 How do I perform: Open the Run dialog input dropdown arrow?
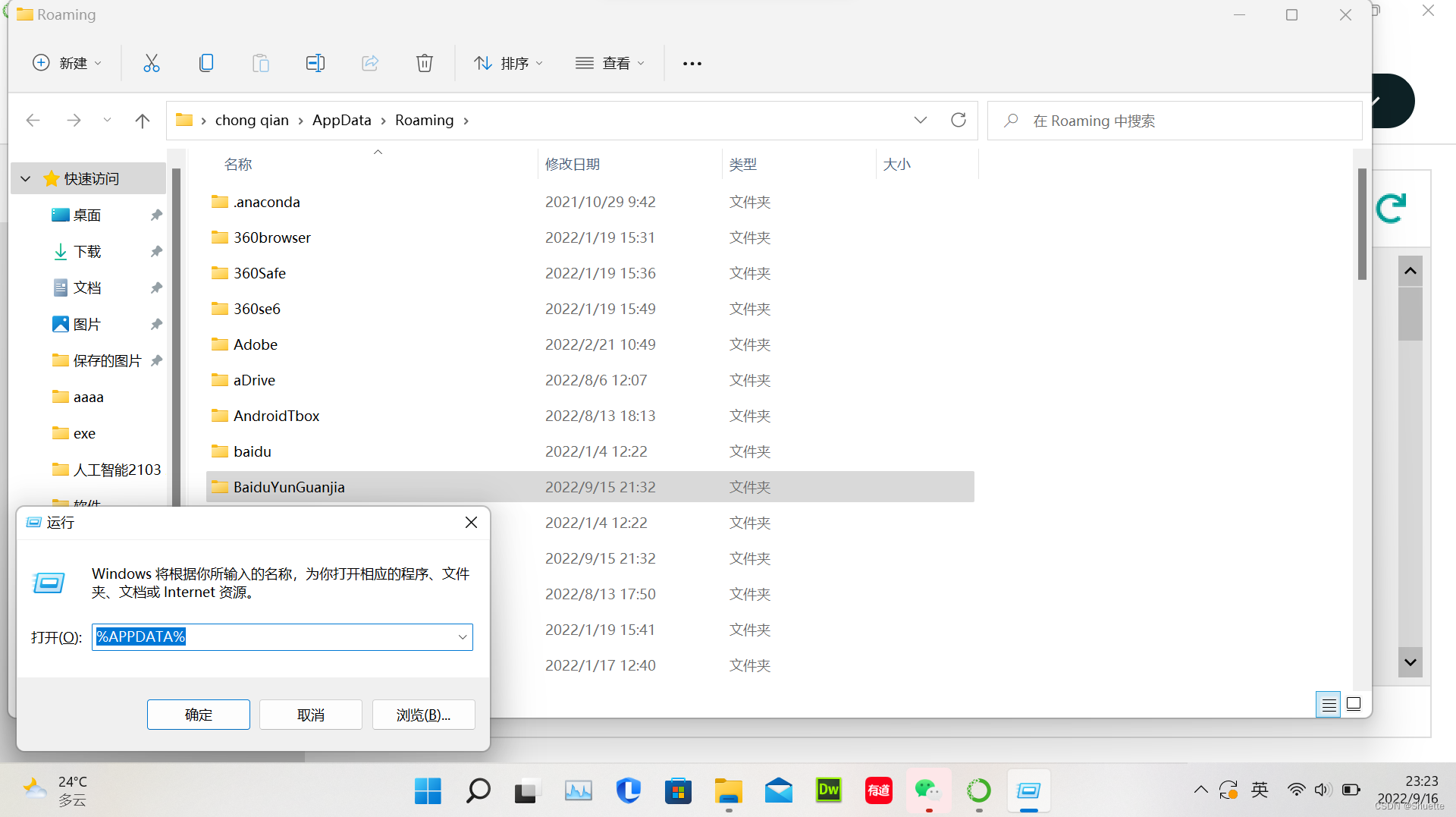(x=463, y=637)
